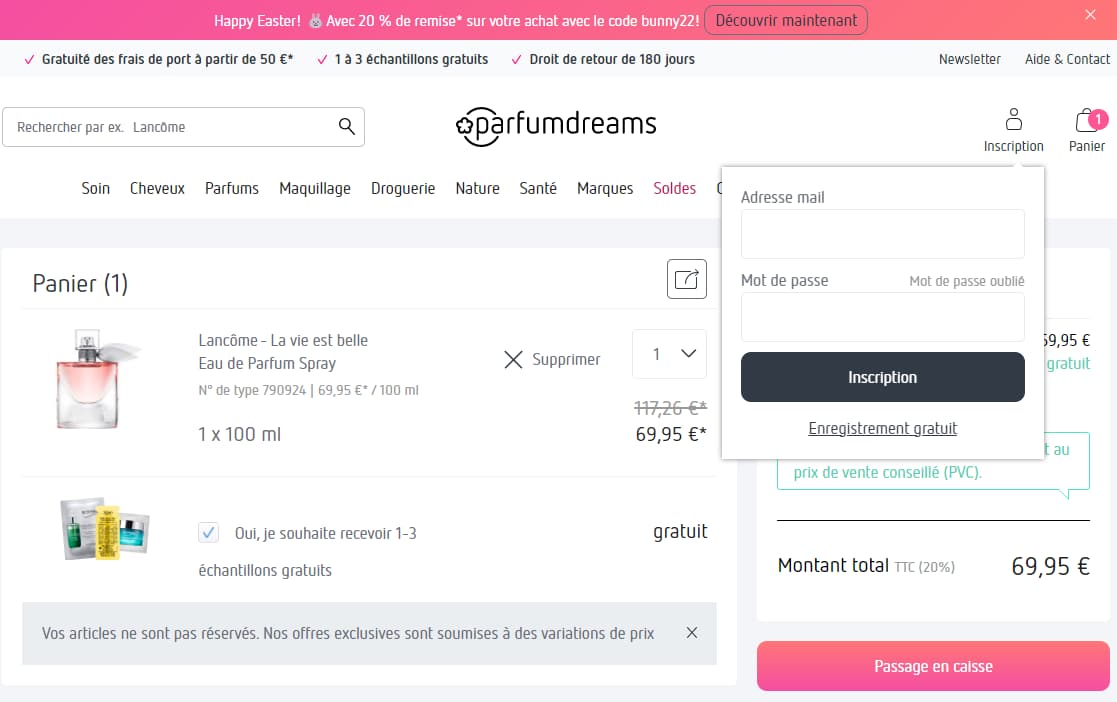This screenshot has width=1117, height=702.
Task: Click the Mot de passe oublié link
Action: tap(966, 281)
